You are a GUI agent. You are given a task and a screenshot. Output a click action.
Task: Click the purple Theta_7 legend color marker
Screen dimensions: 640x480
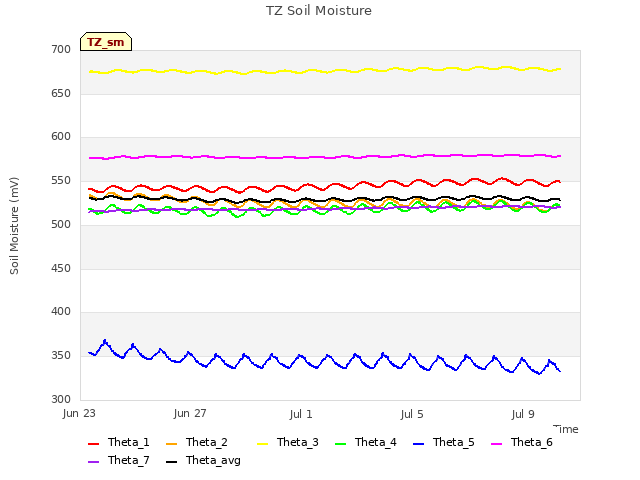pyautogui.click(x=93, y=462)
